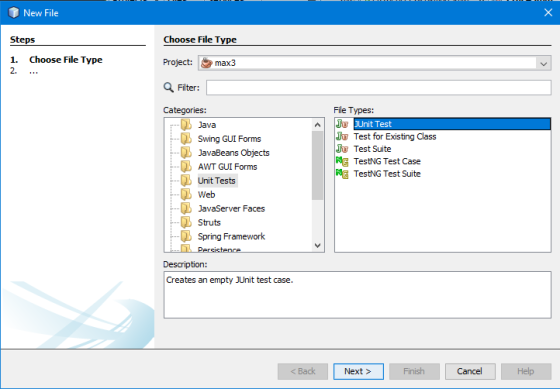Click the Categories list scrollbar thumb

coord(318,165)
